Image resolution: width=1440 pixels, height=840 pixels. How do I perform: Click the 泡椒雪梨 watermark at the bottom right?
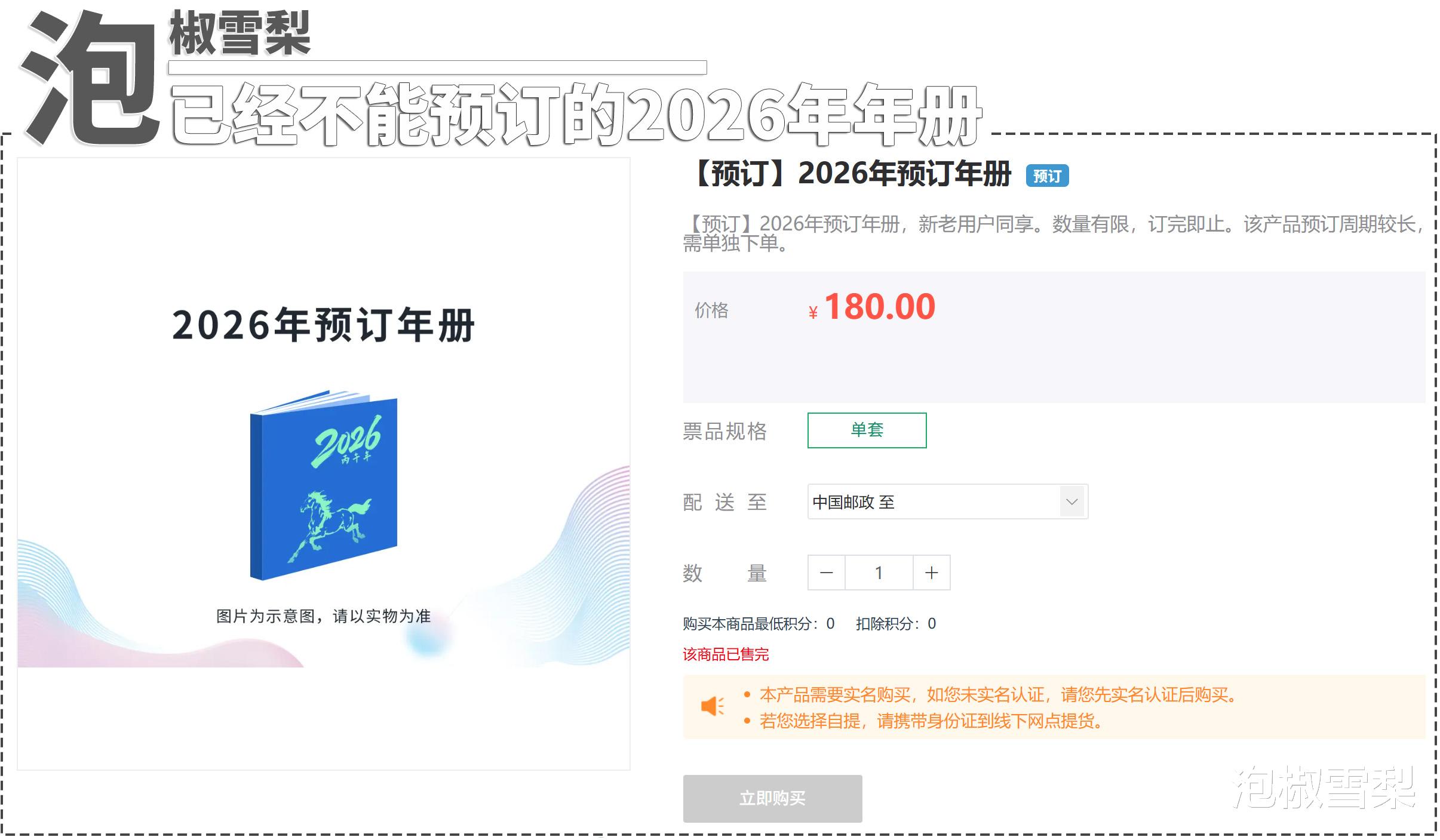(1324, 788)
